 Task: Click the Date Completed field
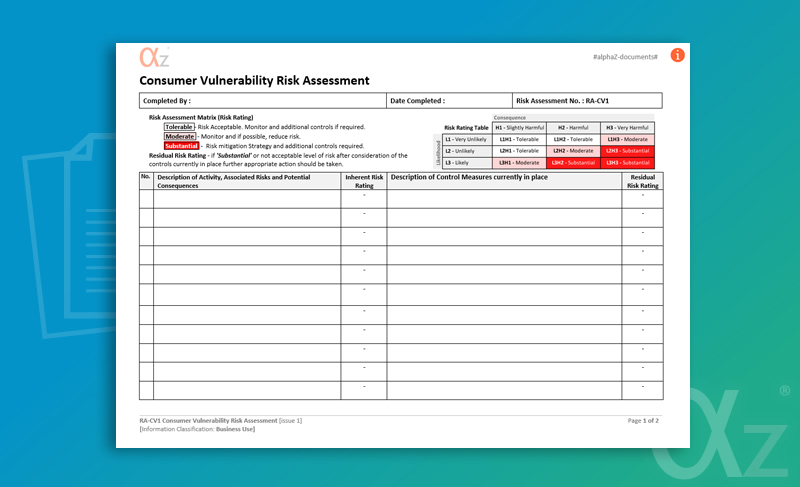pyautogui.click(x=449, y=101)
